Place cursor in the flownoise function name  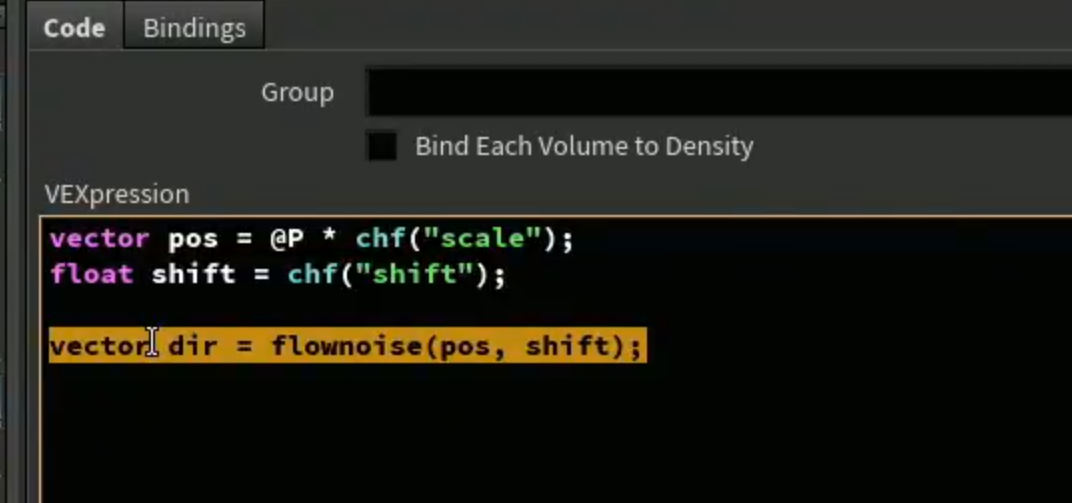coord(348,346)
